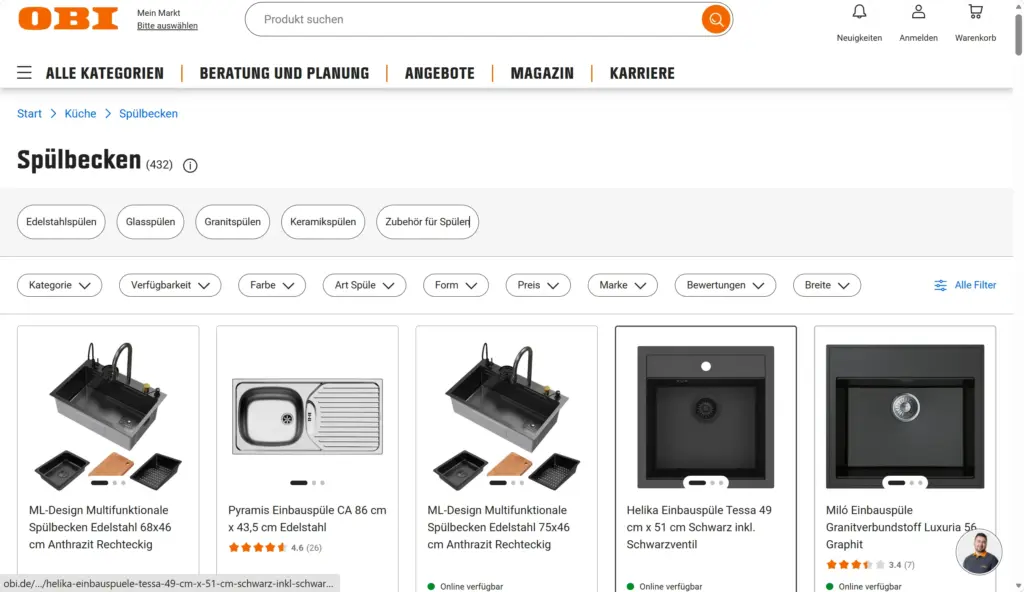Expand the Form filter dropdown
This screenshot has width=1024, height=592.
point(456,285)
